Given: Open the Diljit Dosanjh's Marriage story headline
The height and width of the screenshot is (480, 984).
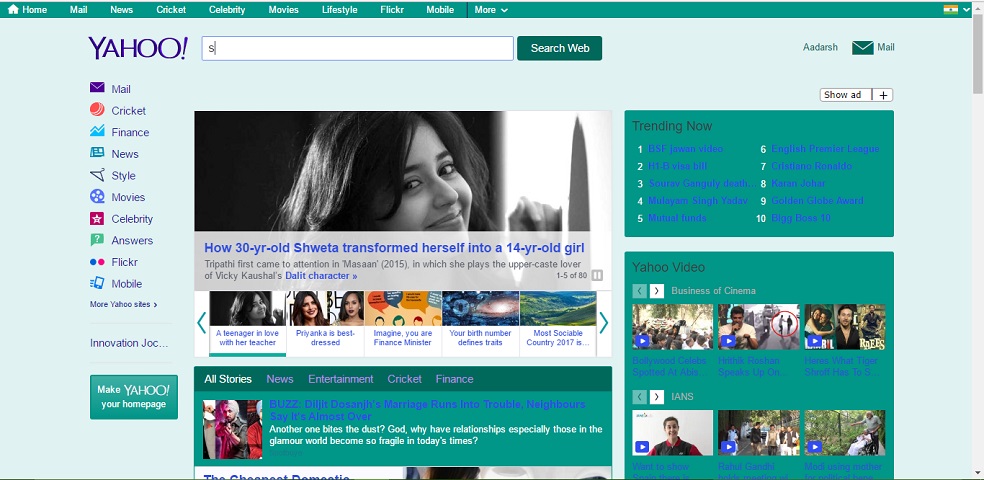Looking at the screenshot, I should pos(427,410).
